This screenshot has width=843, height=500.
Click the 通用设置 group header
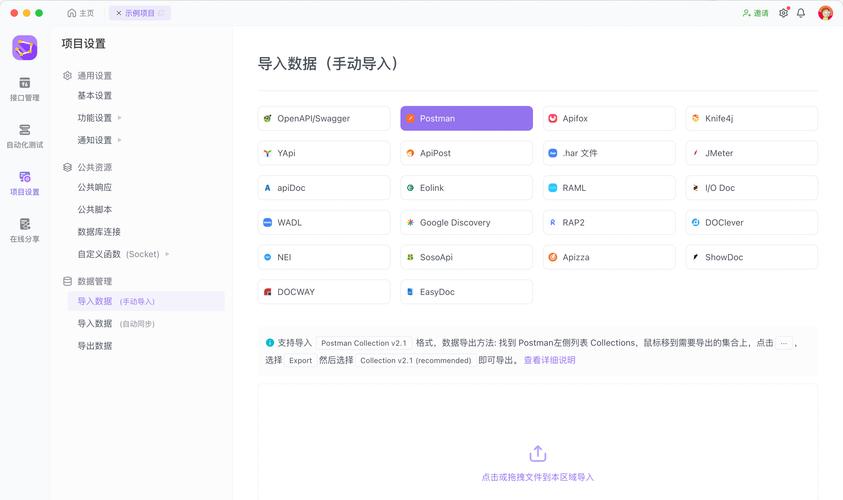click(x=88, y=76)
